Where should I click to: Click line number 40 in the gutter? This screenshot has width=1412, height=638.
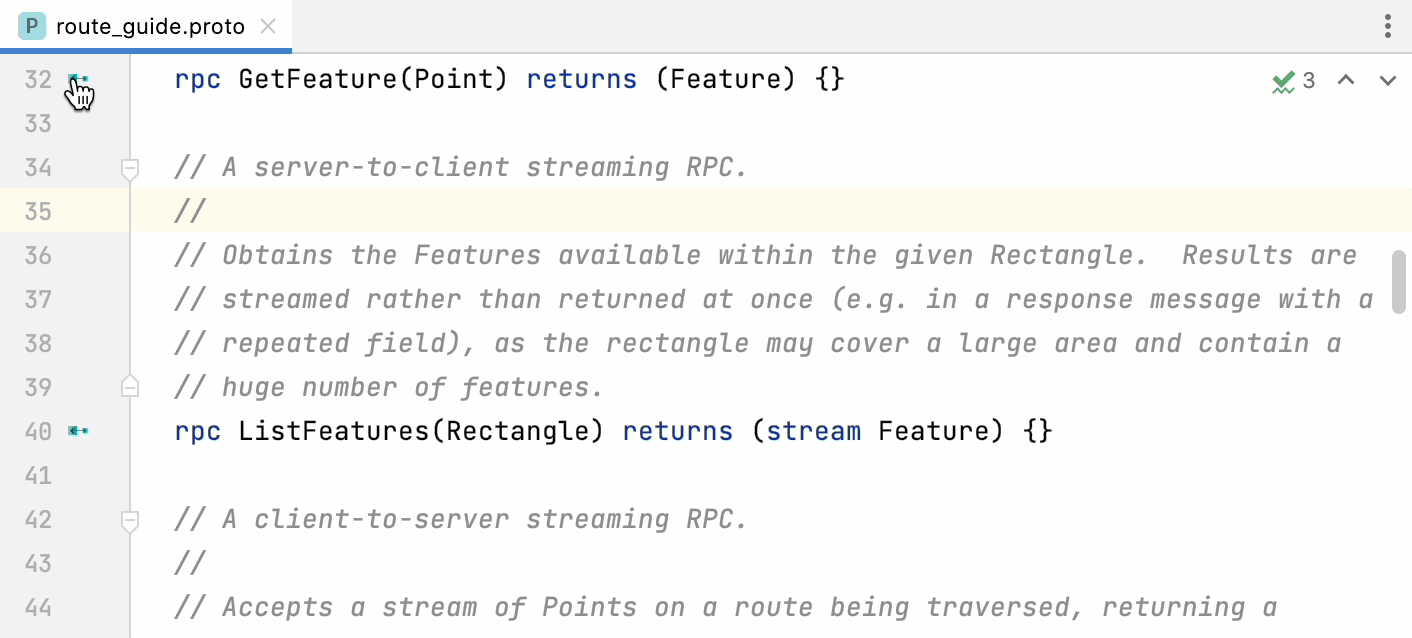37,431
